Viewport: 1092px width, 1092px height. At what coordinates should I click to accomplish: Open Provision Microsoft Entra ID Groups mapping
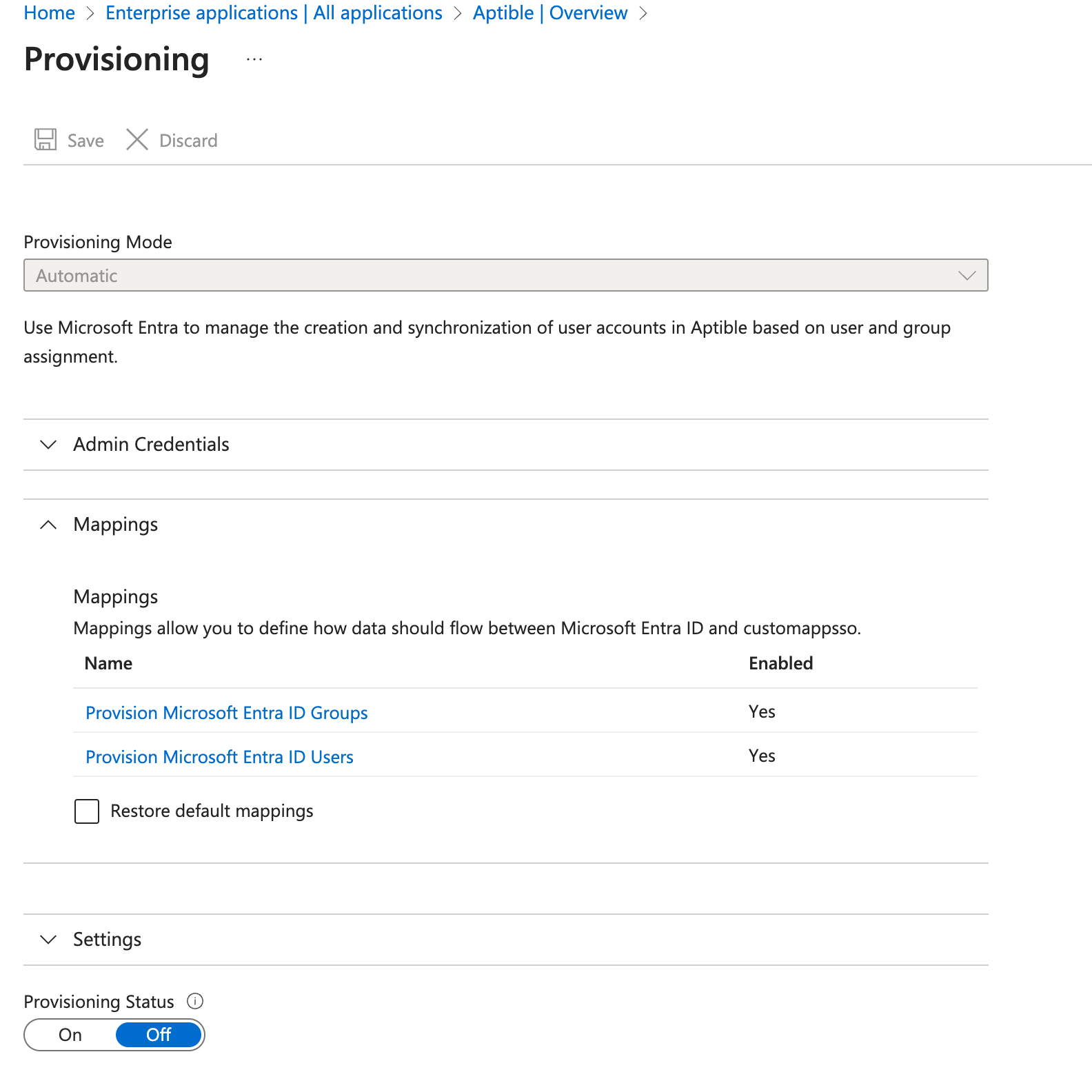226,713
